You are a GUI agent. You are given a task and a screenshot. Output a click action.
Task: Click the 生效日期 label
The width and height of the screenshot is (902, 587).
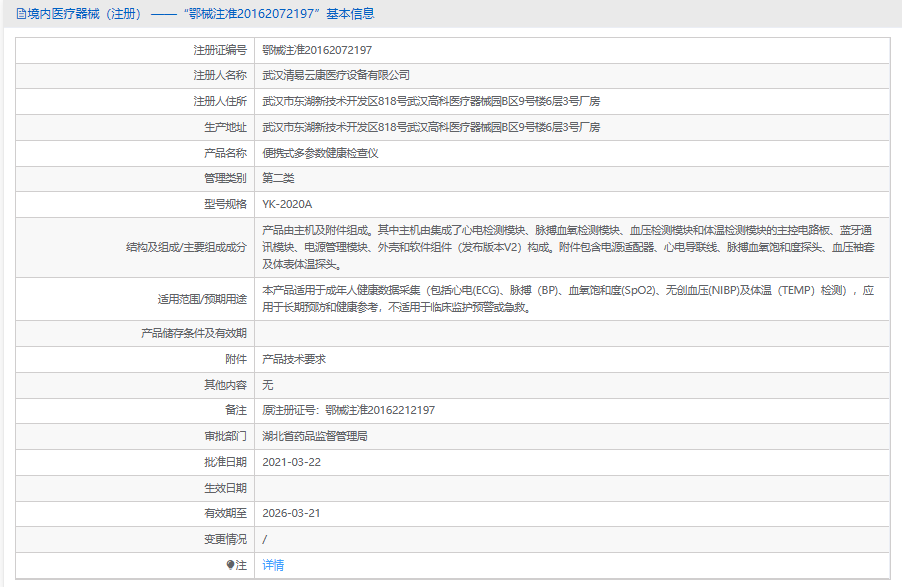[226, 488]
